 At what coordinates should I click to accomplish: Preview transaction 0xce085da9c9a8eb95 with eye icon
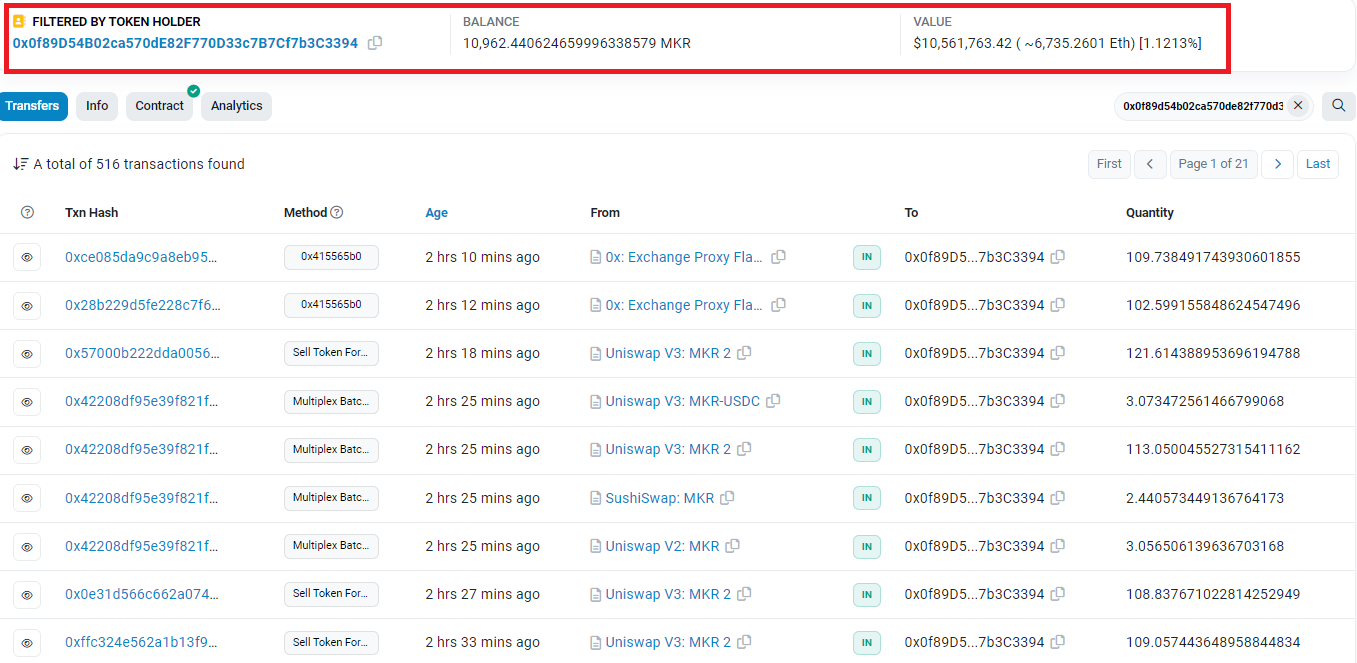point(27,257)
